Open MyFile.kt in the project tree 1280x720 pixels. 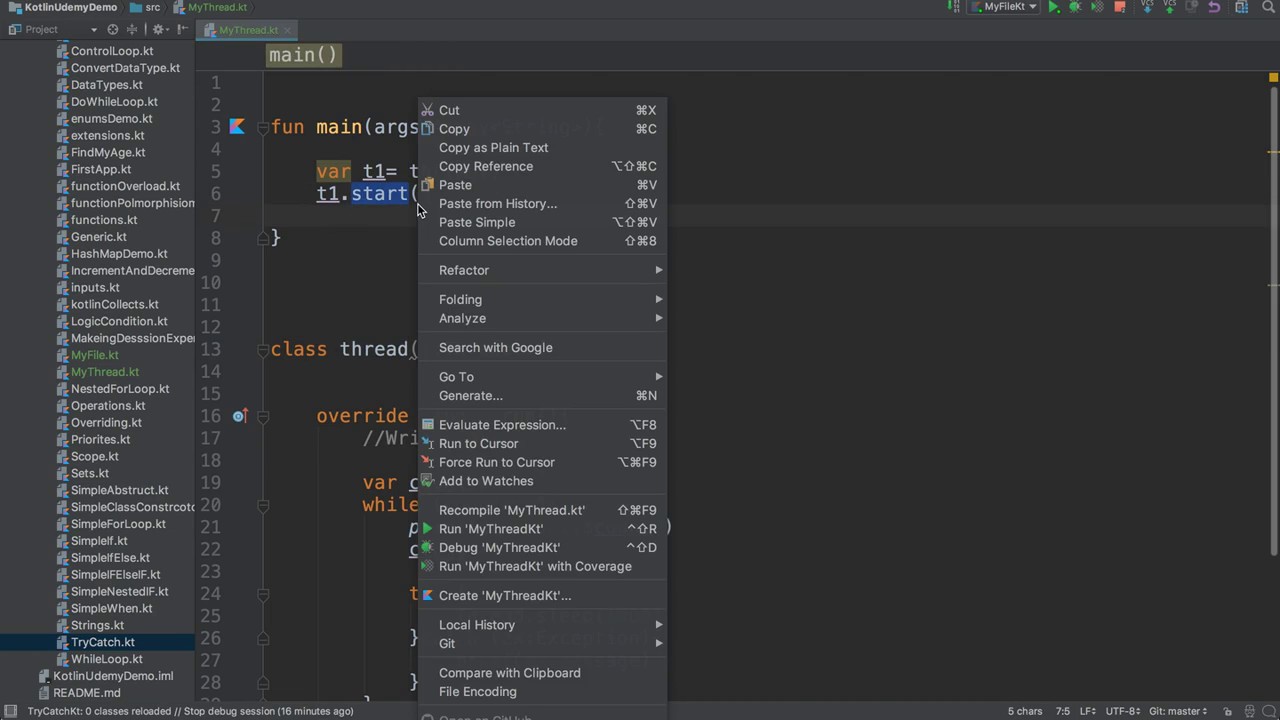tap(95, 355)
